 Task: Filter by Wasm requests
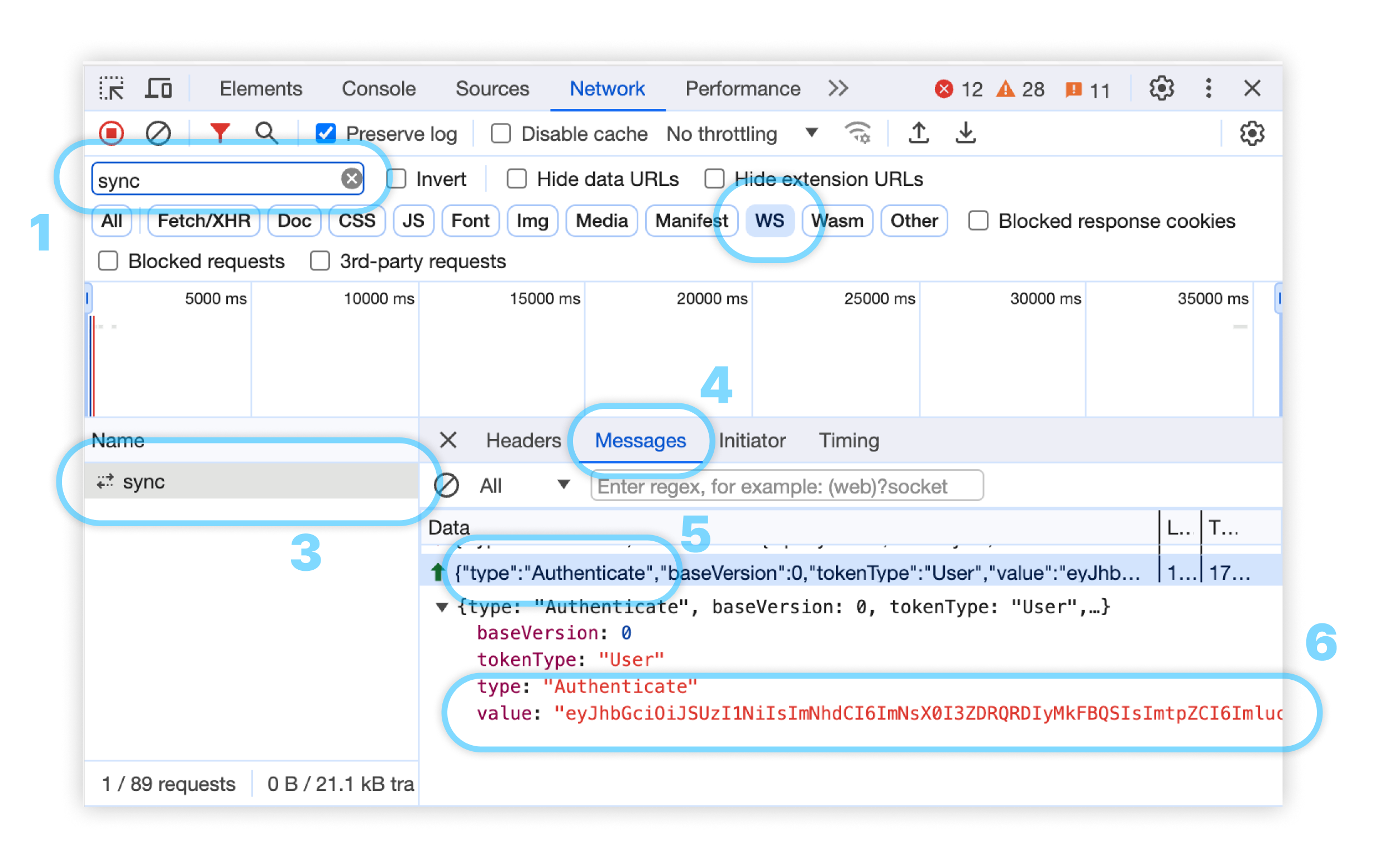[x=837, y=221]
